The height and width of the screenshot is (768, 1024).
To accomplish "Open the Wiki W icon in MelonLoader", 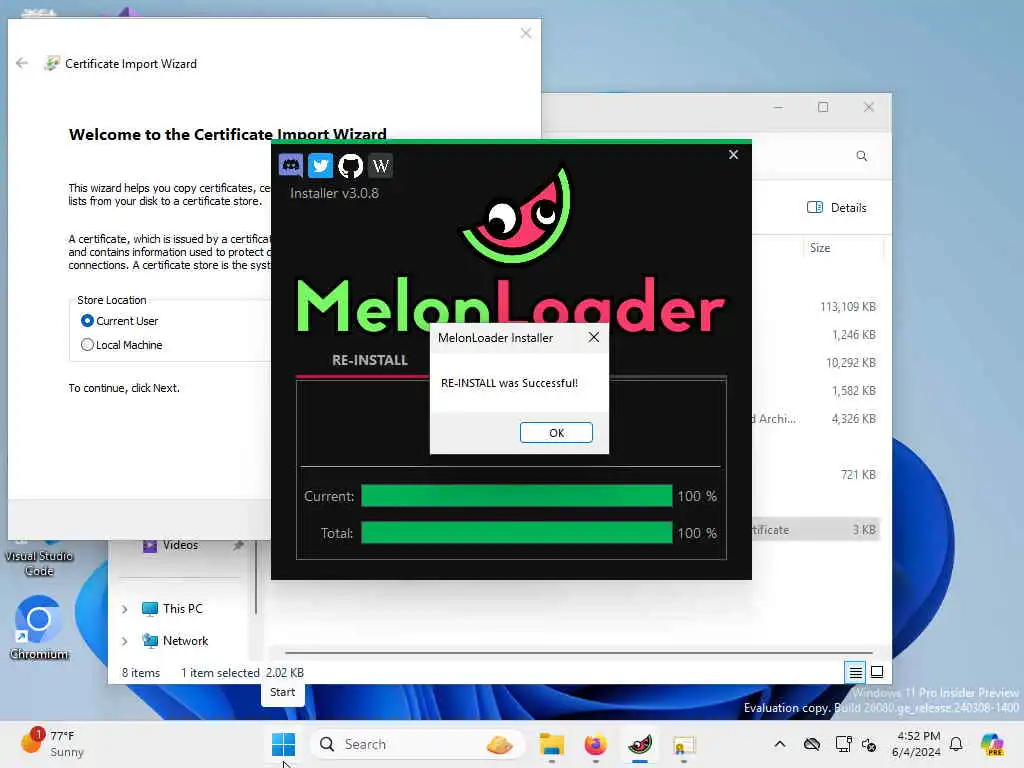I will pyautogui.click(x=380, y=165).
